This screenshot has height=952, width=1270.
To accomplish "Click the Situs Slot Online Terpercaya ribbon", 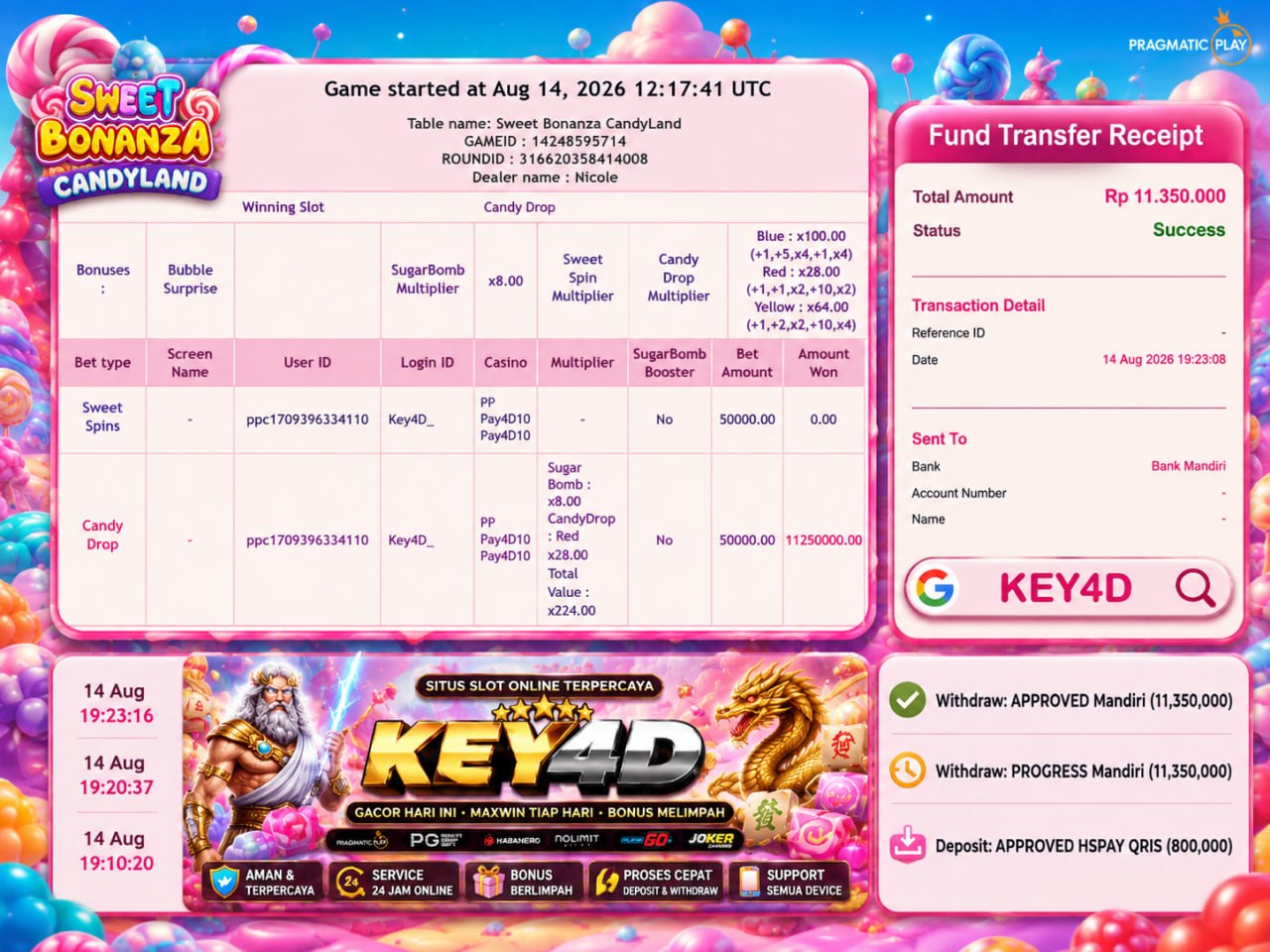I will [539, 685].
